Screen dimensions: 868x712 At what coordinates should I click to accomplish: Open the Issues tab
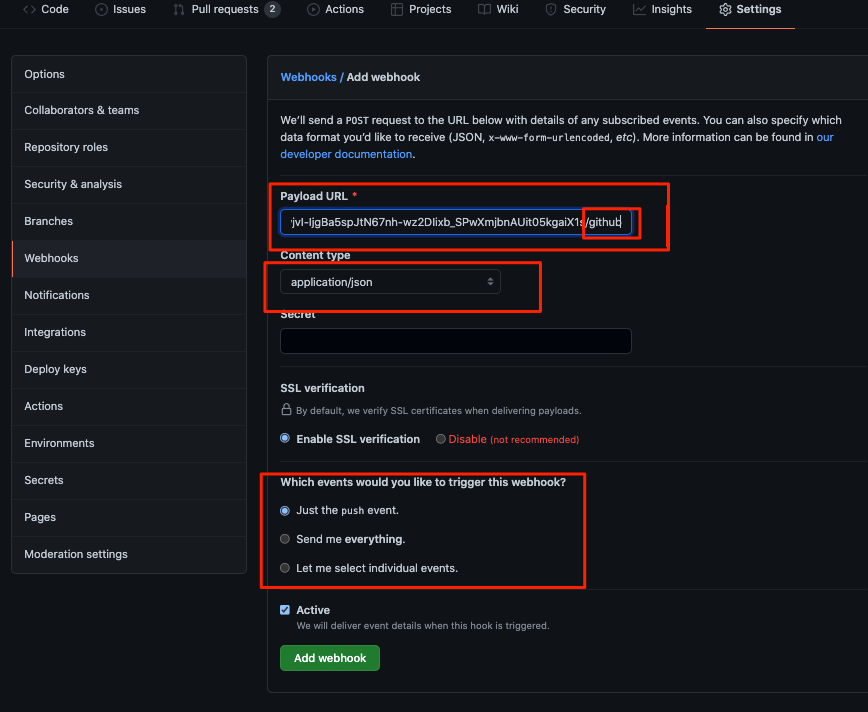[120, 9]
